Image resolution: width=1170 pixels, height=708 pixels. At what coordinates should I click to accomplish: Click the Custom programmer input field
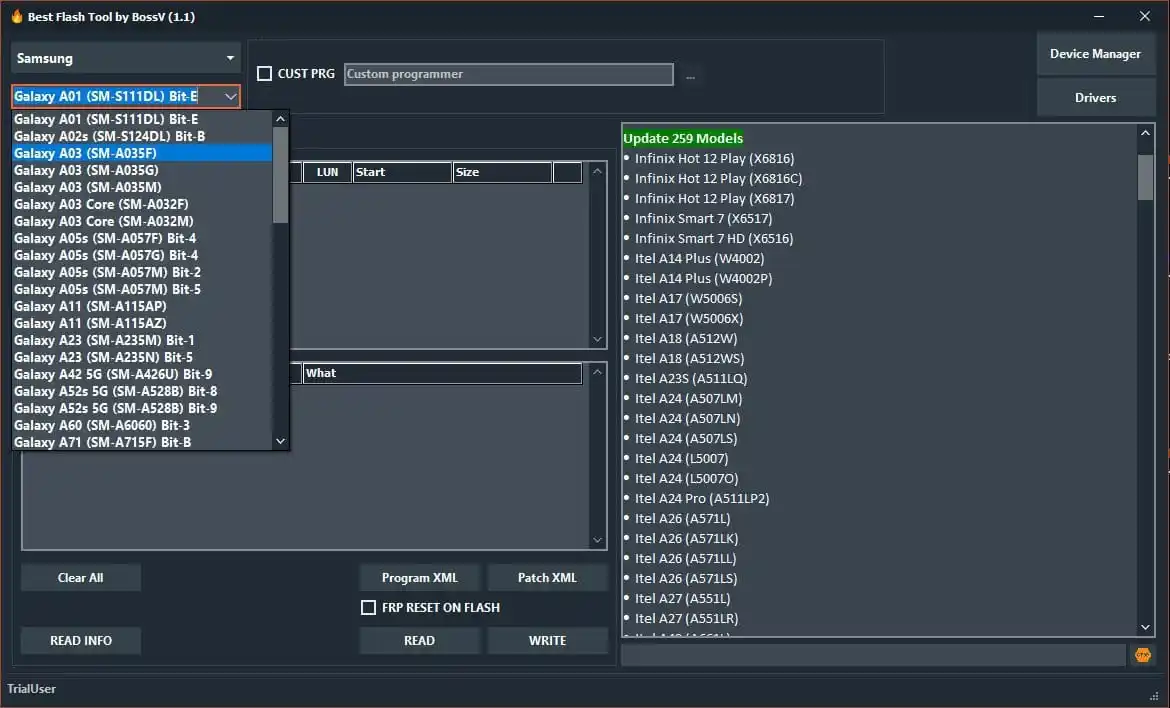[508, 74]
